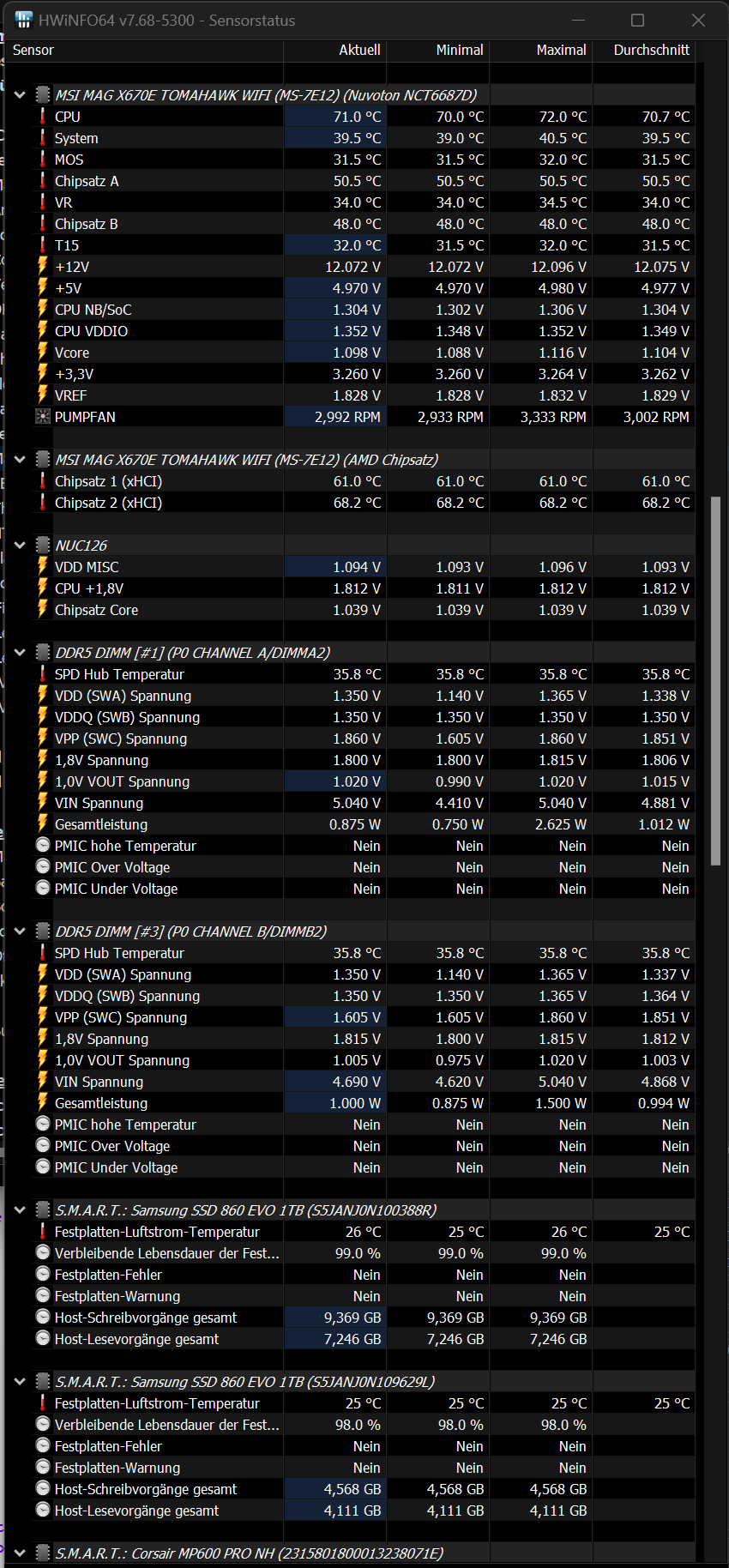The height and width of the screenshot is (1568, 729).
Task: Select the MSI MAG X670E AMD Chipsatz header
Action: click(x=246, y=460)
